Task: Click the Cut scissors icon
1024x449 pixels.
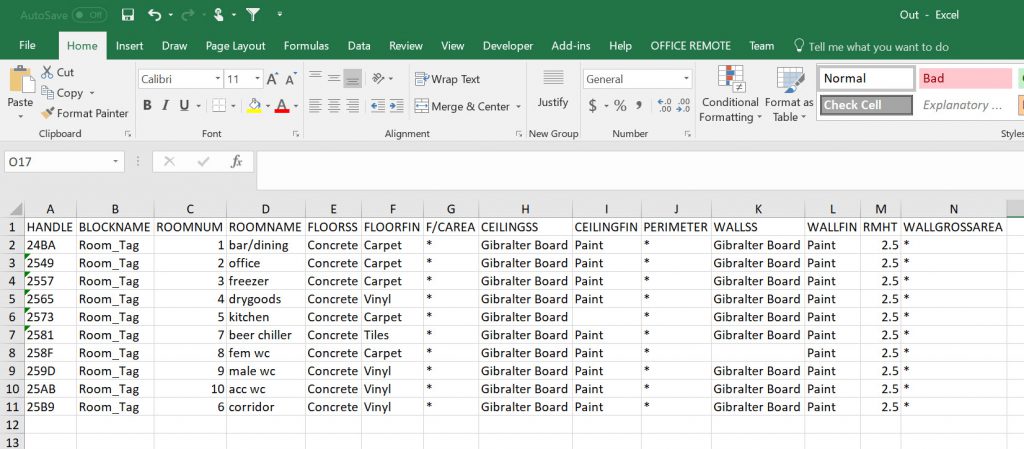Action: pyautogui.click(x=48, y=72)
